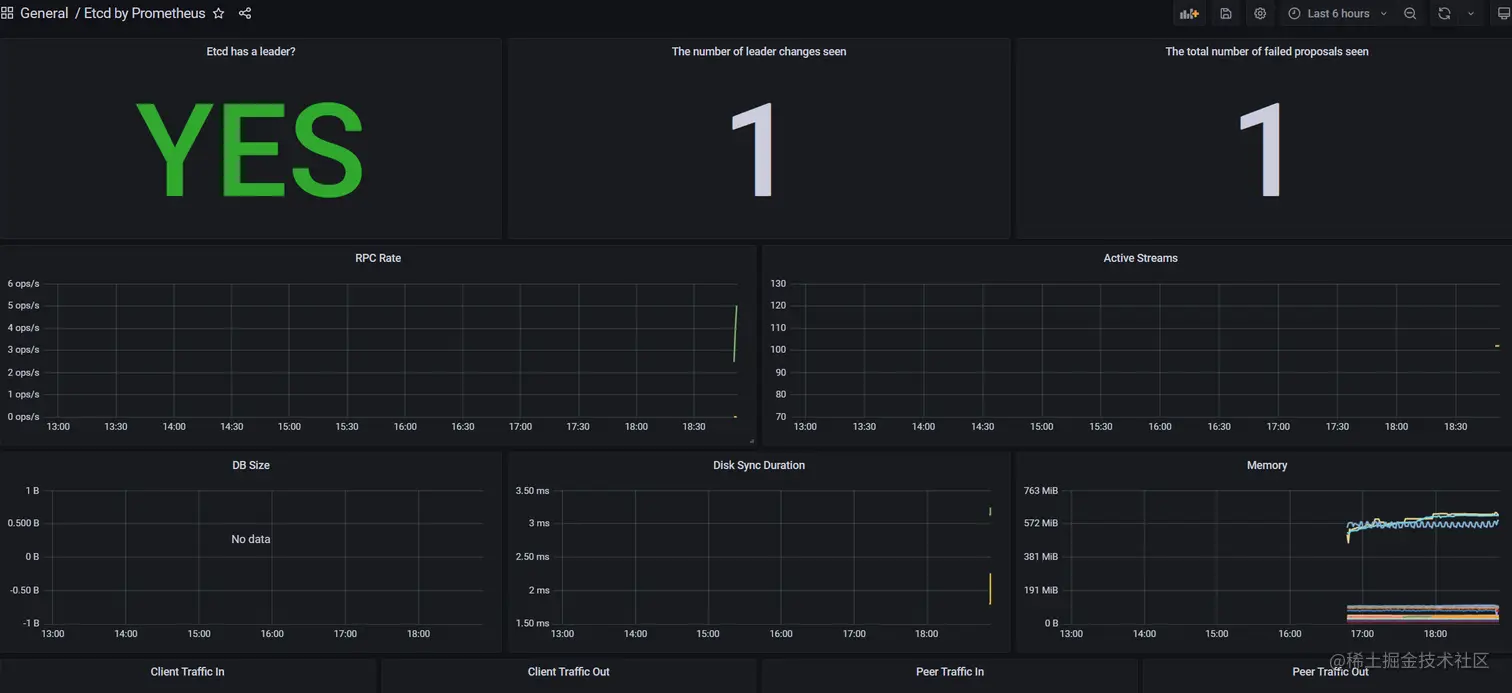Click the '130' axis label in Active Streams
Screen dimensions: 1512x693
pyautogui.click(x=778, y=284)
